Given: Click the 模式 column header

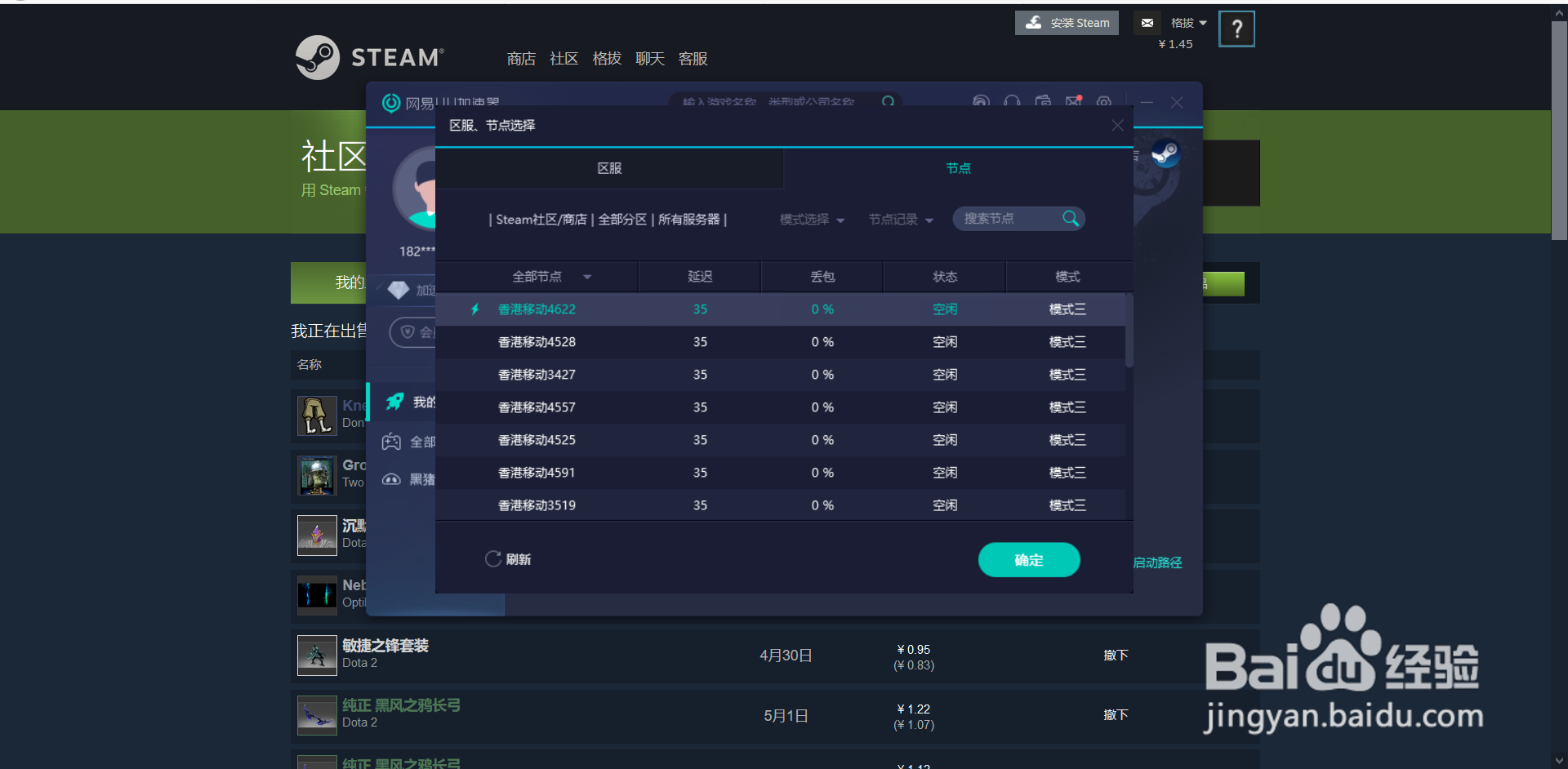Looking at the screenshot, I should pos(1067,277).
